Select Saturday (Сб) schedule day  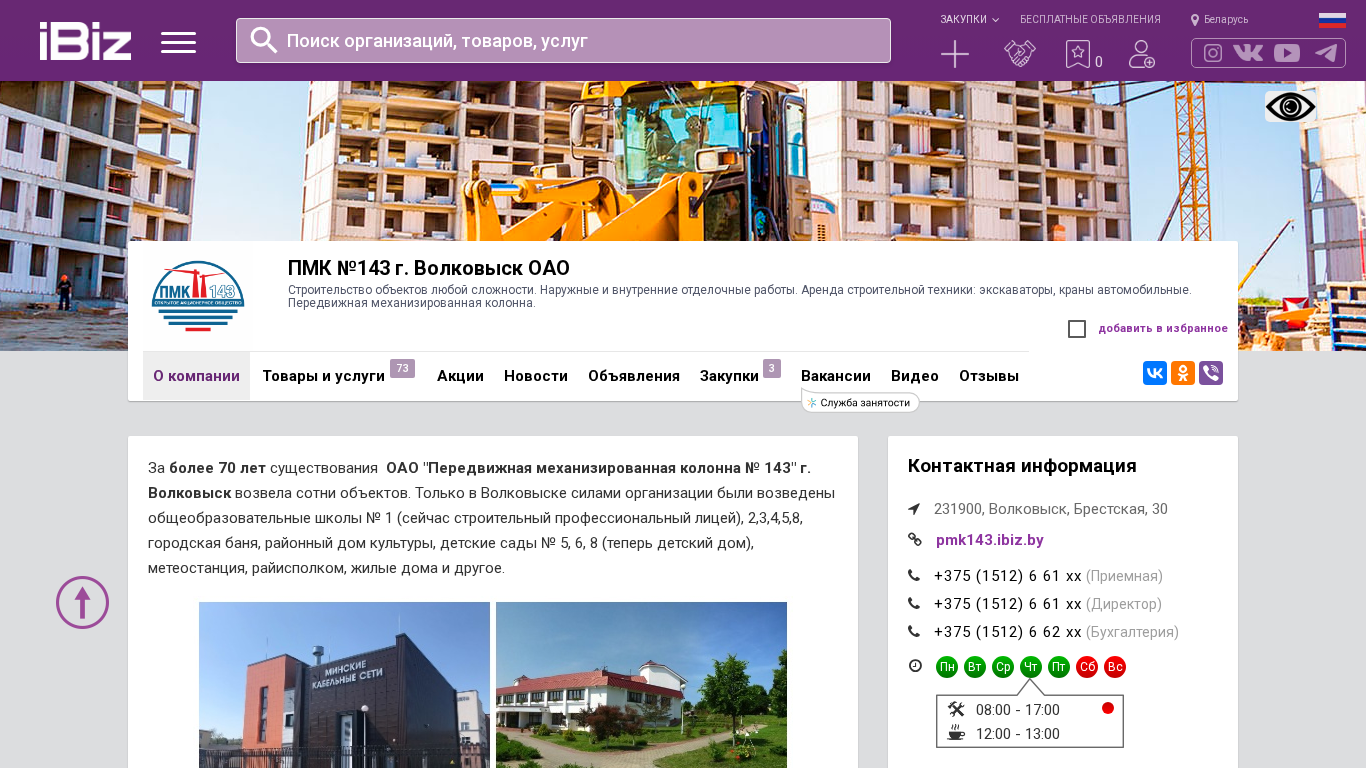point(1087,667)
